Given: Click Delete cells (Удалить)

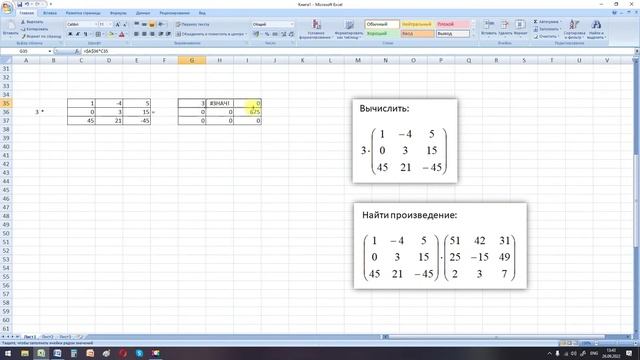Looking at the screenshot, I should [x=505, y=29].
